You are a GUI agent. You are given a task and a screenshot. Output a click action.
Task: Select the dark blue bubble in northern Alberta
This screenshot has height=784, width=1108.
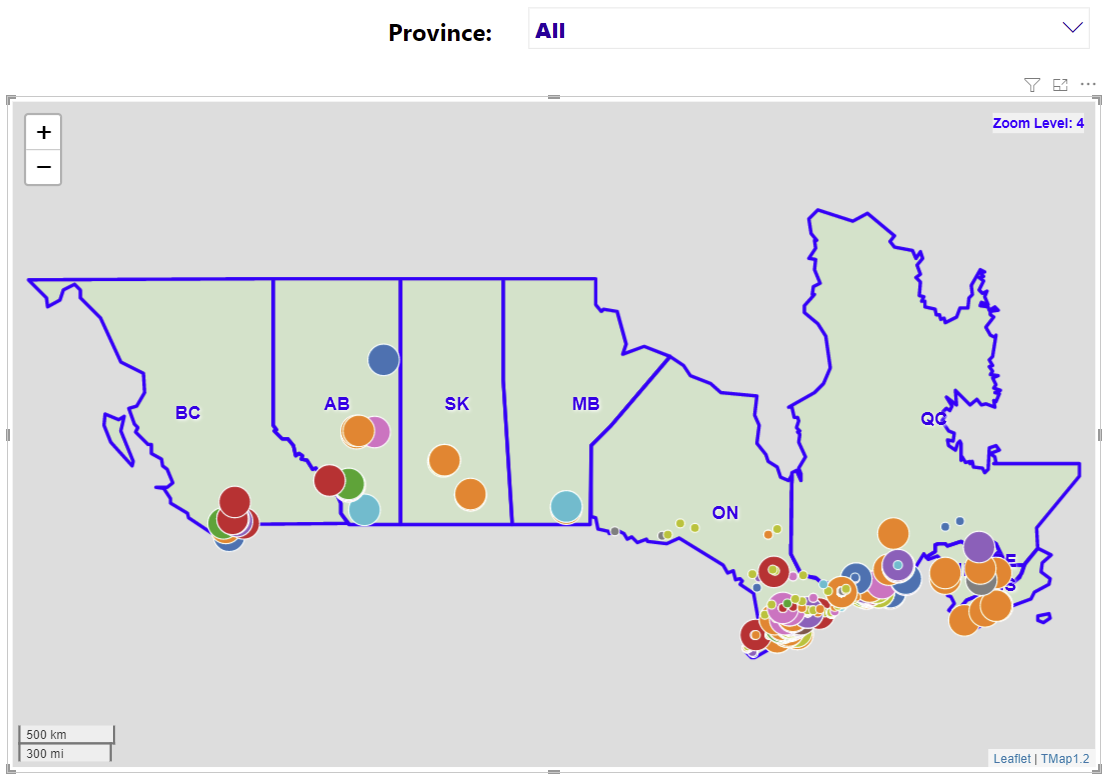[383, 360]
